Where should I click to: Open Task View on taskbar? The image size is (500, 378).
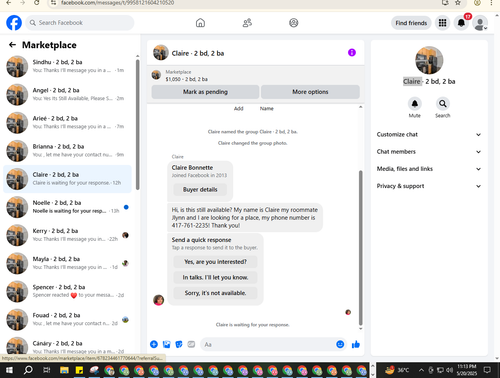(46, 370)
